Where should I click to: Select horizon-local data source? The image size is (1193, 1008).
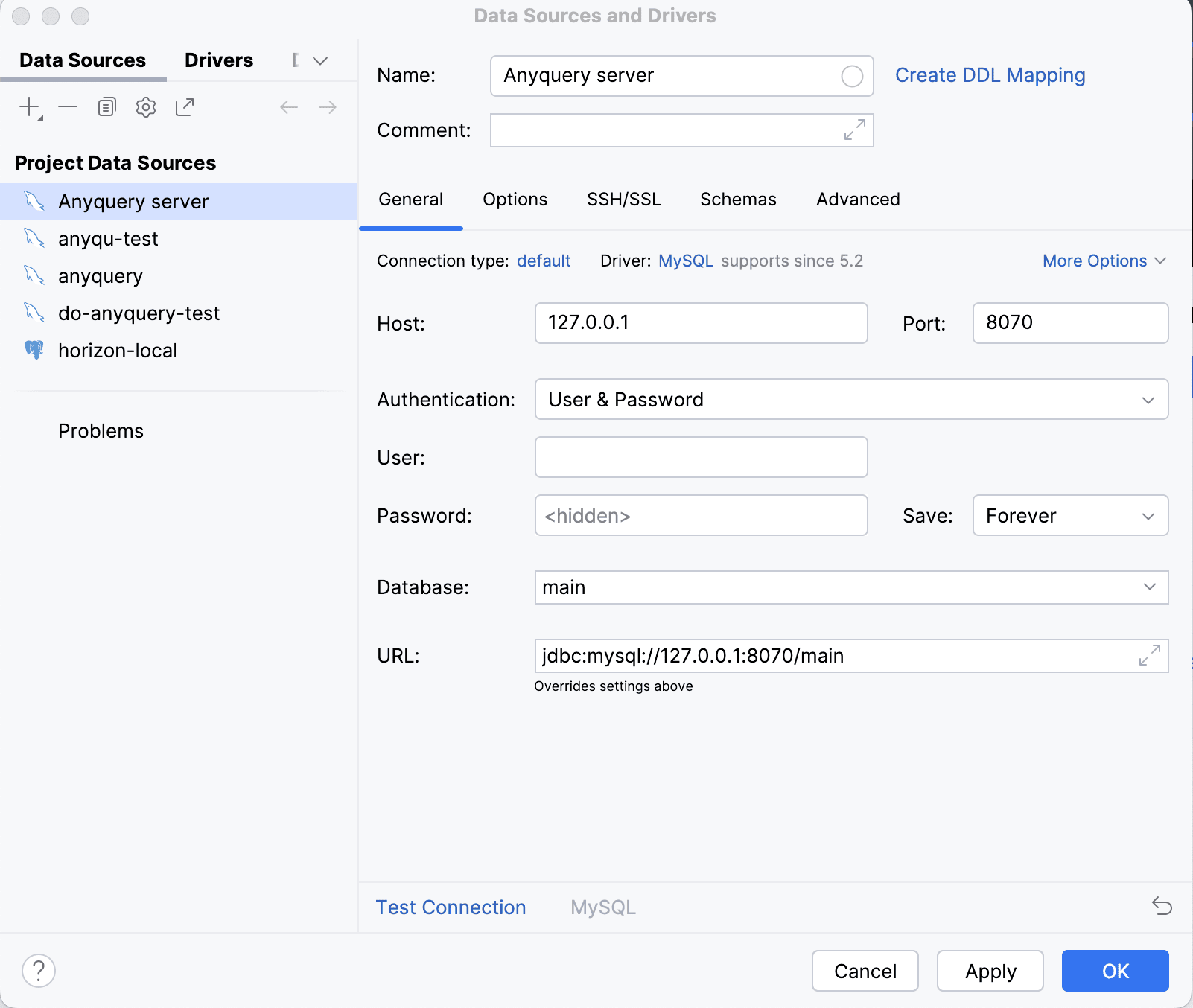tap(118, 351)
